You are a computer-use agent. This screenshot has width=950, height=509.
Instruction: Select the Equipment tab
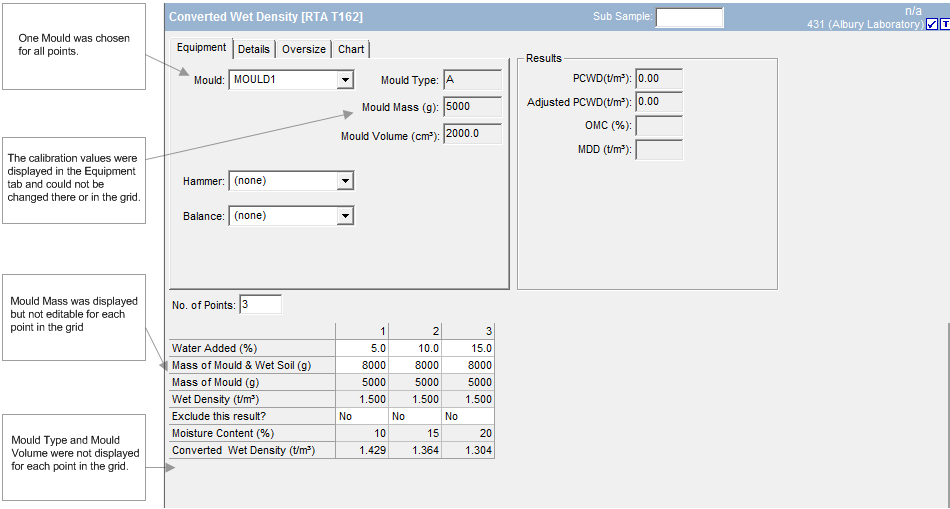pos(201,48)
